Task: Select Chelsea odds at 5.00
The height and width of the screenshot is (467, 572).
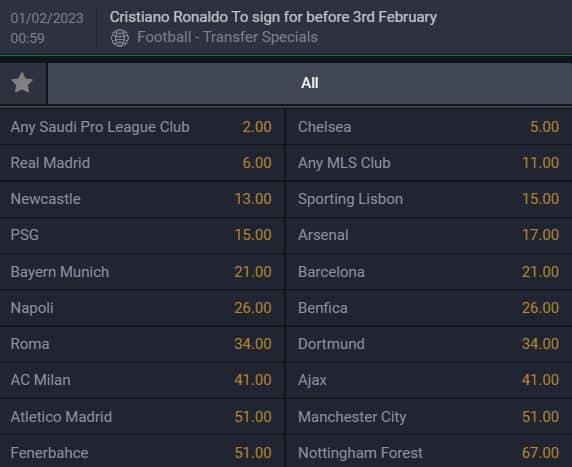Action: (x=429, y=127)
